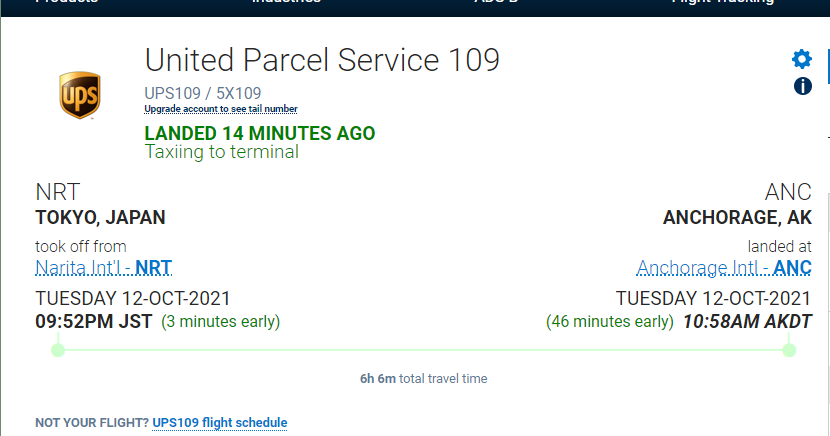Image resolution: width=830 pixels, height=436 pixels.
Task: Open the UPS109 flight schedule link
Action: [220, 423]
